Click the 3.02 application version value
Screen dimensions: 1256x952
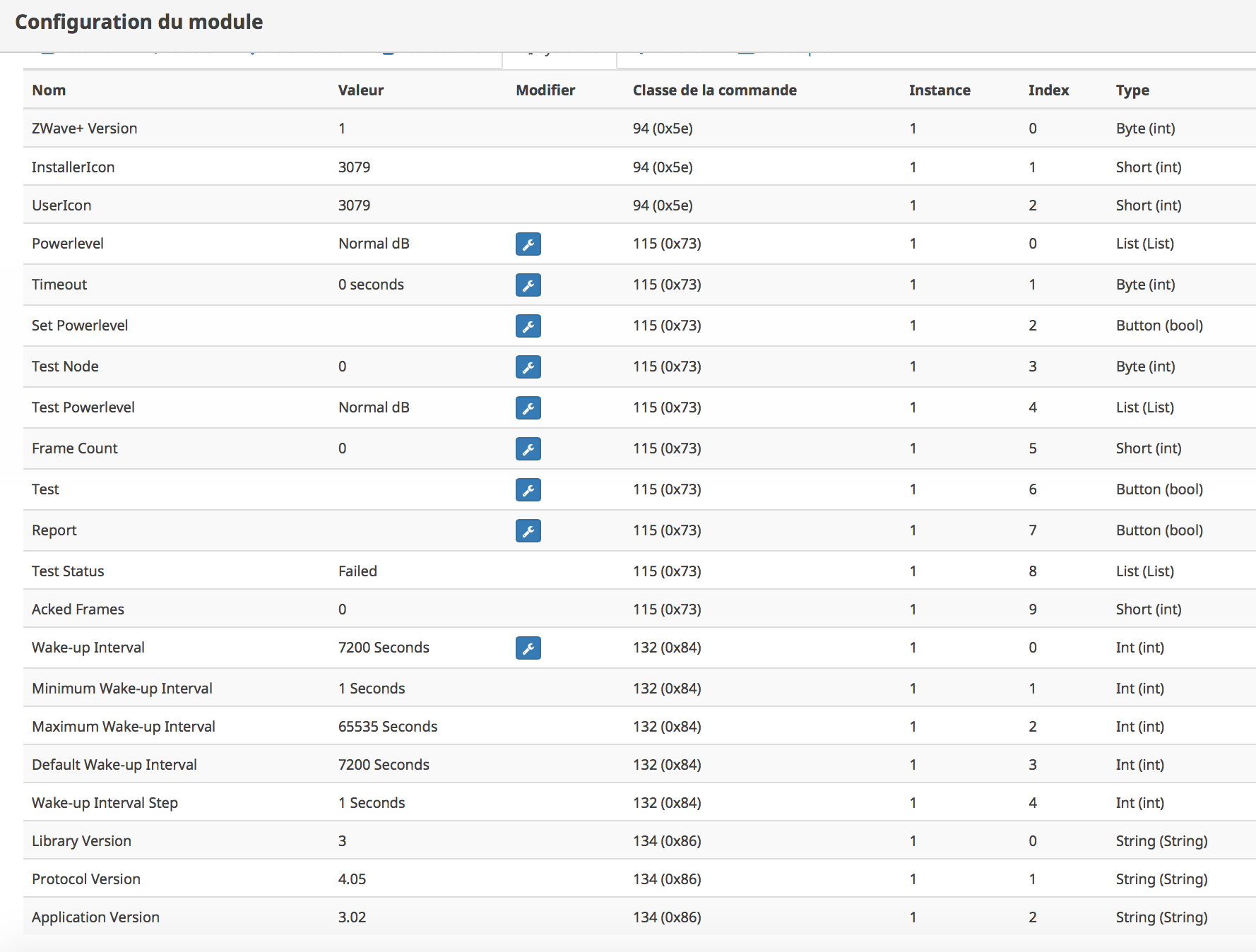pos(352,917)
